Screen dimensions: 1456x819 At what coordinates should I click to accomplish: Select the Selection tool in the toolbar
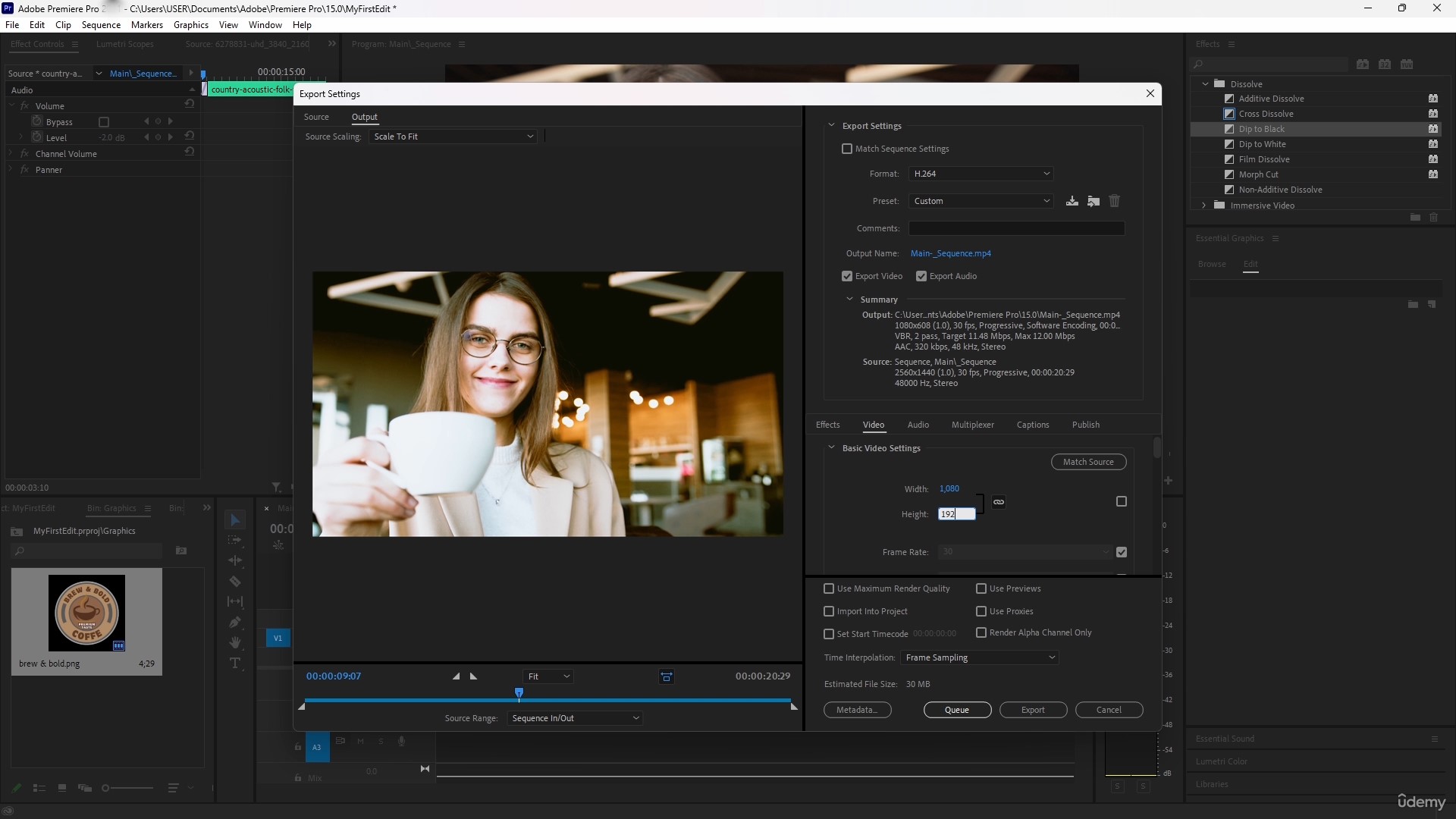[x=235, y=520]
